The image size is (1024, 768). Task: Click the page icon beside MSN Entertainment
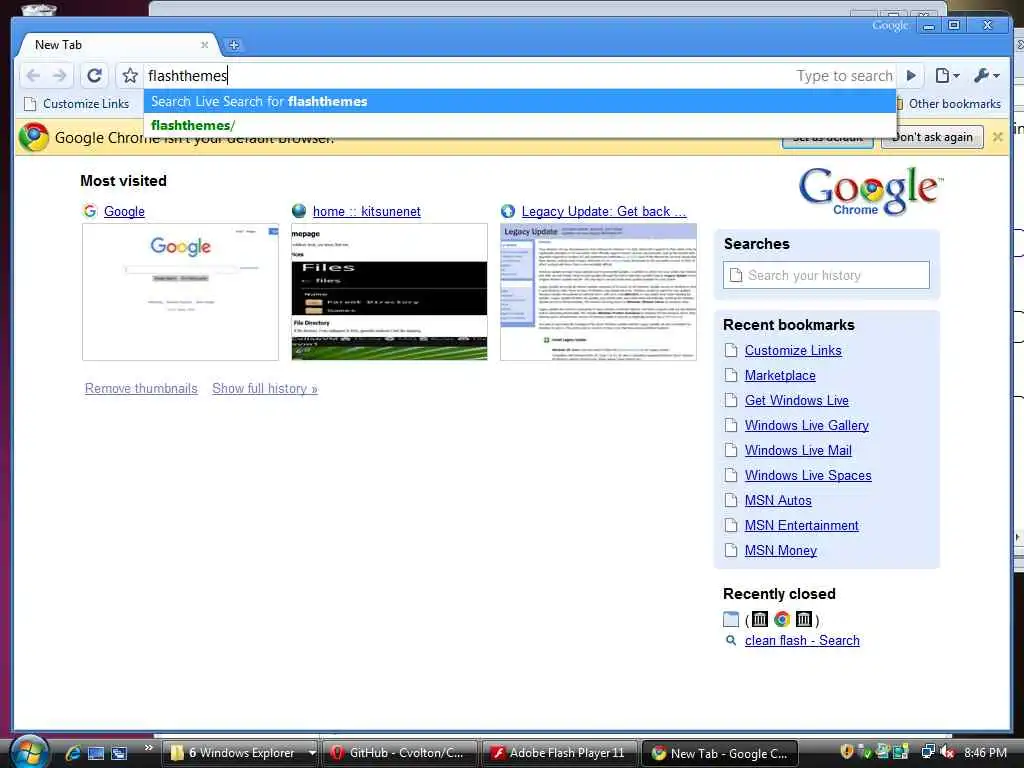point(731,525)
